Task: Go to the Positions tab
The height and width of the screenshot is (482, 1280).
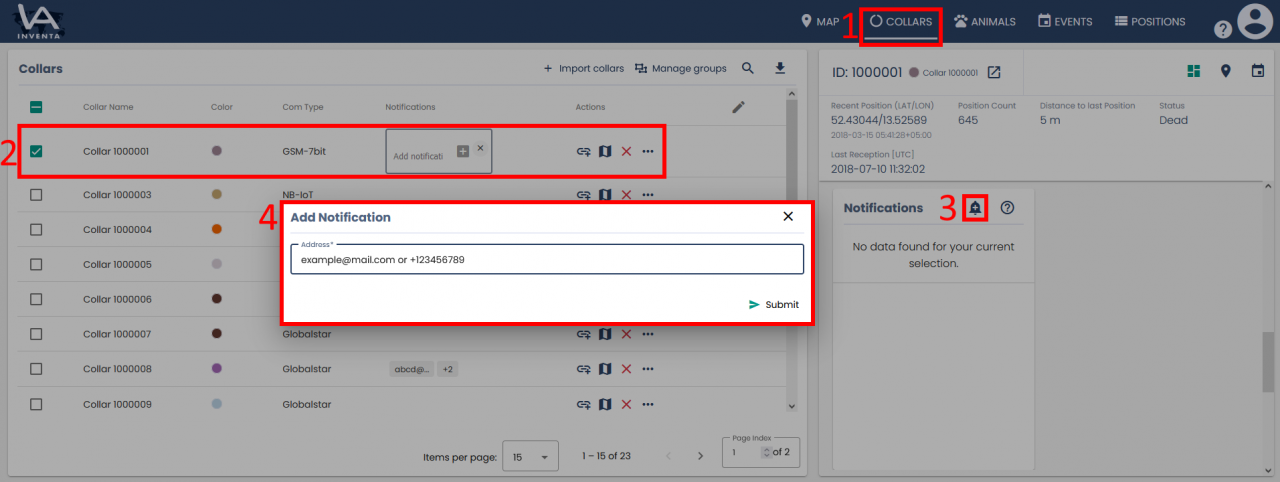Action: (1150, 21)
